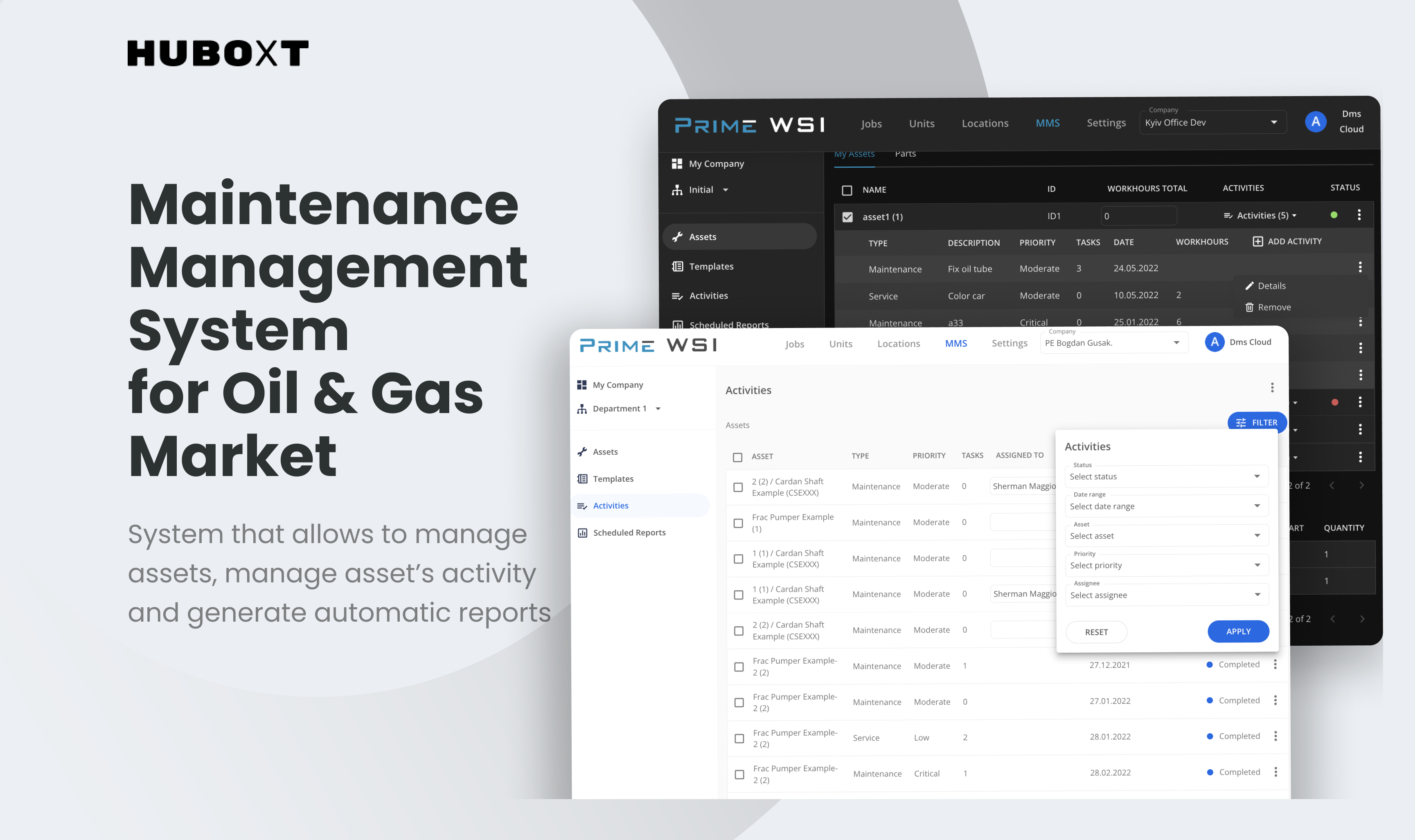Click the blue Completed dot dated 27.01.2022
1415x840 pixels.
(x=1210, y=701)
